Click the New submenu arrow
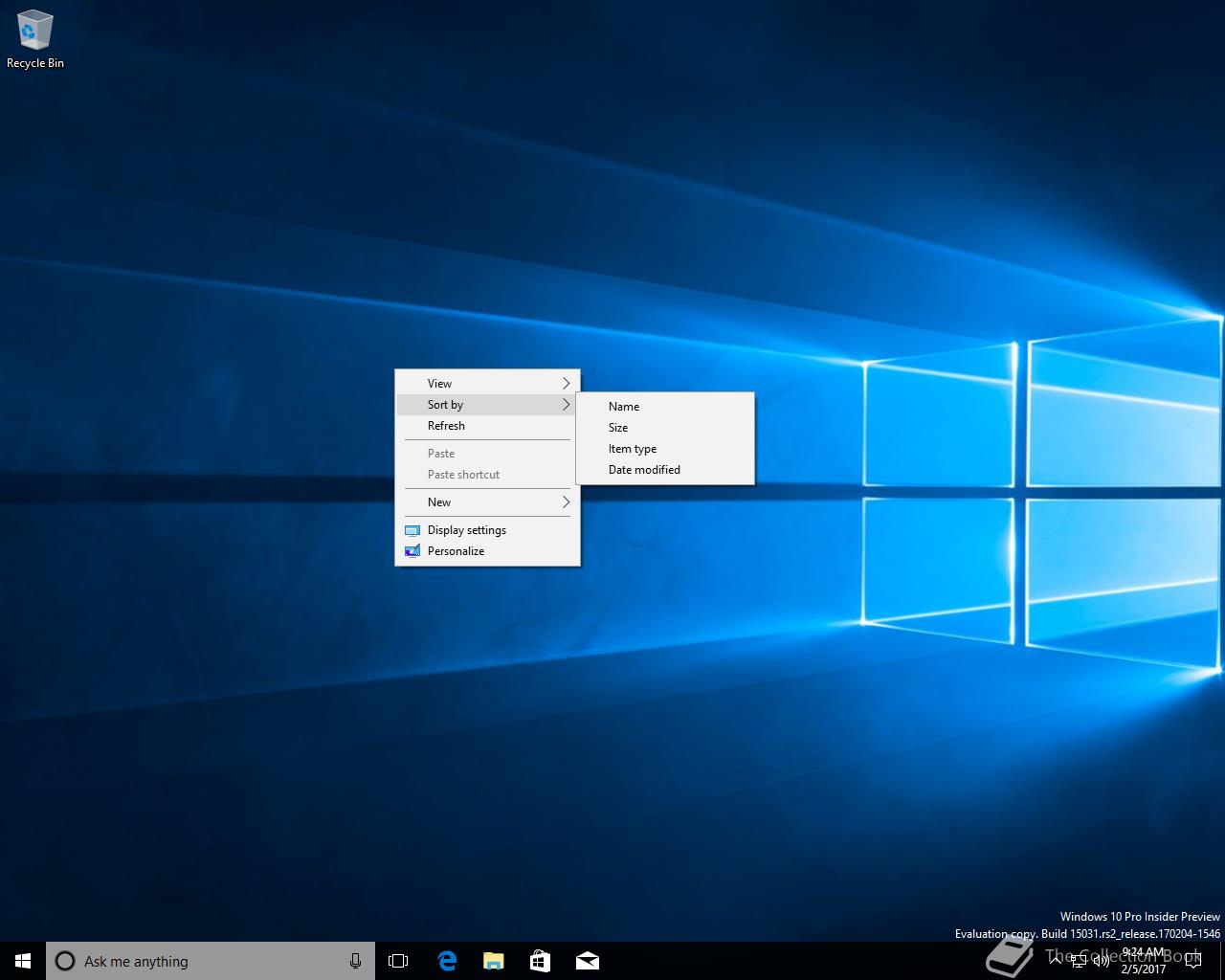The image size is (1225, 980). (x=566, y=501)
